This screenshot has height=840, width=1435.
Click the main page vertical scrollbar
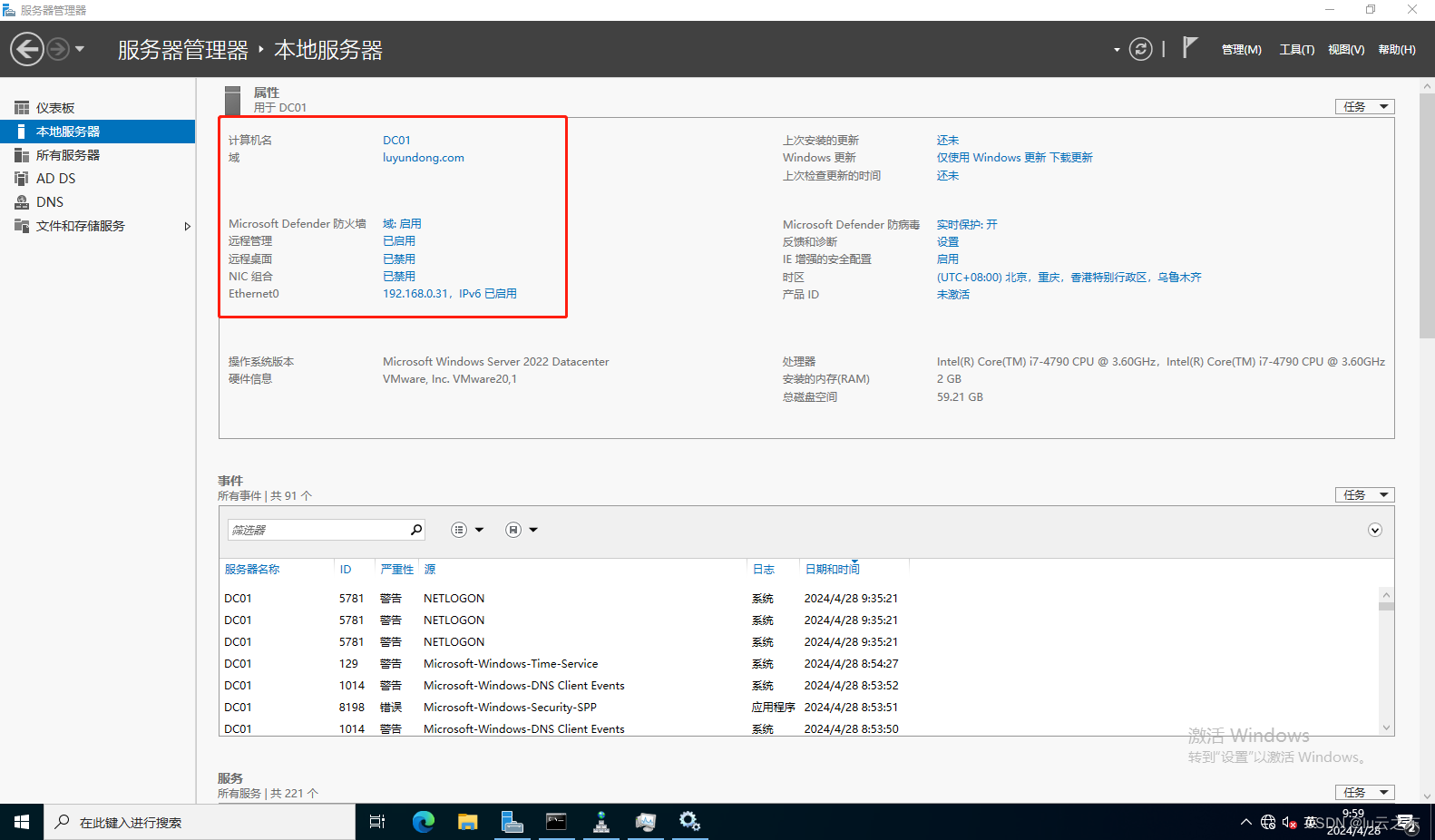[x=1428, y=440]
